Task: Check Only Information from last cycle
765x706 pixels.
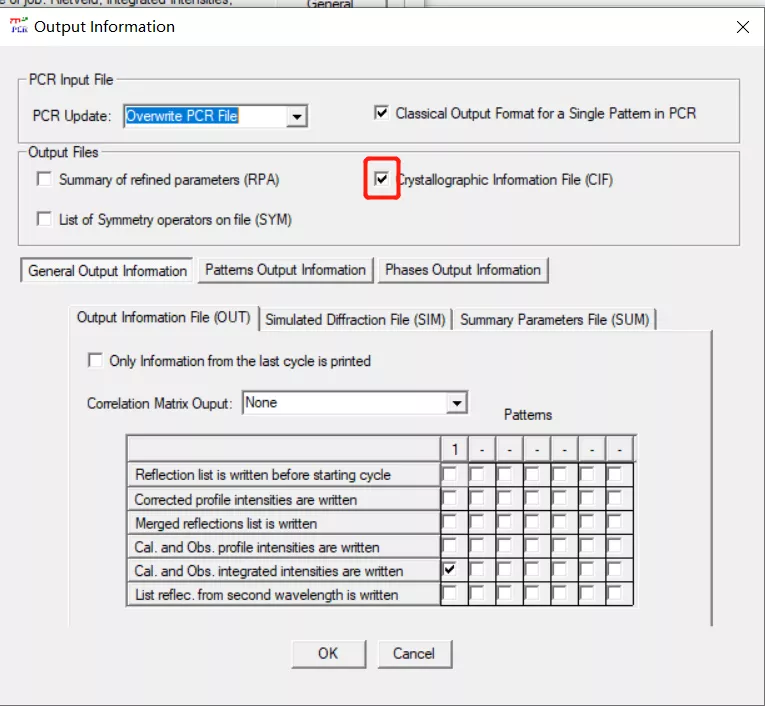Action: coord(96,361)
